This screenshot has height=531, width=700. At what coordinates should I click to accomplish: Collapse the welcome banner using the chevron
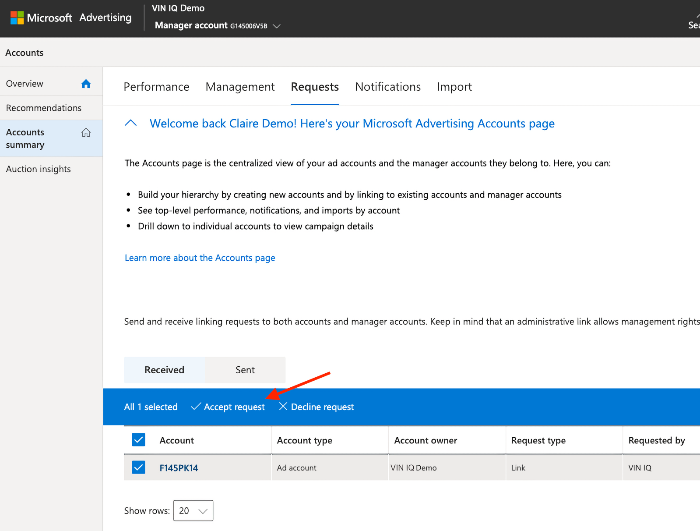pos(131,123)
